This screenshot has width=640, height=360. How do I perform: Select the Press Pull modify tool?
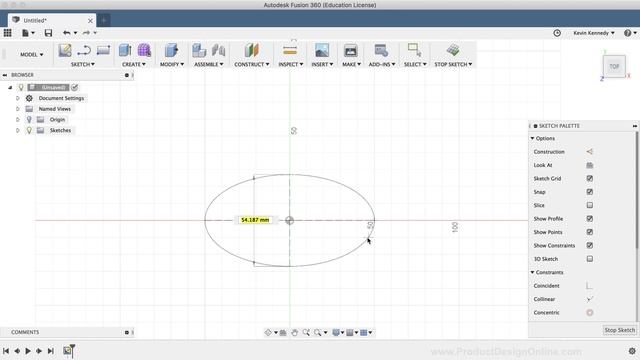point(171,50)
